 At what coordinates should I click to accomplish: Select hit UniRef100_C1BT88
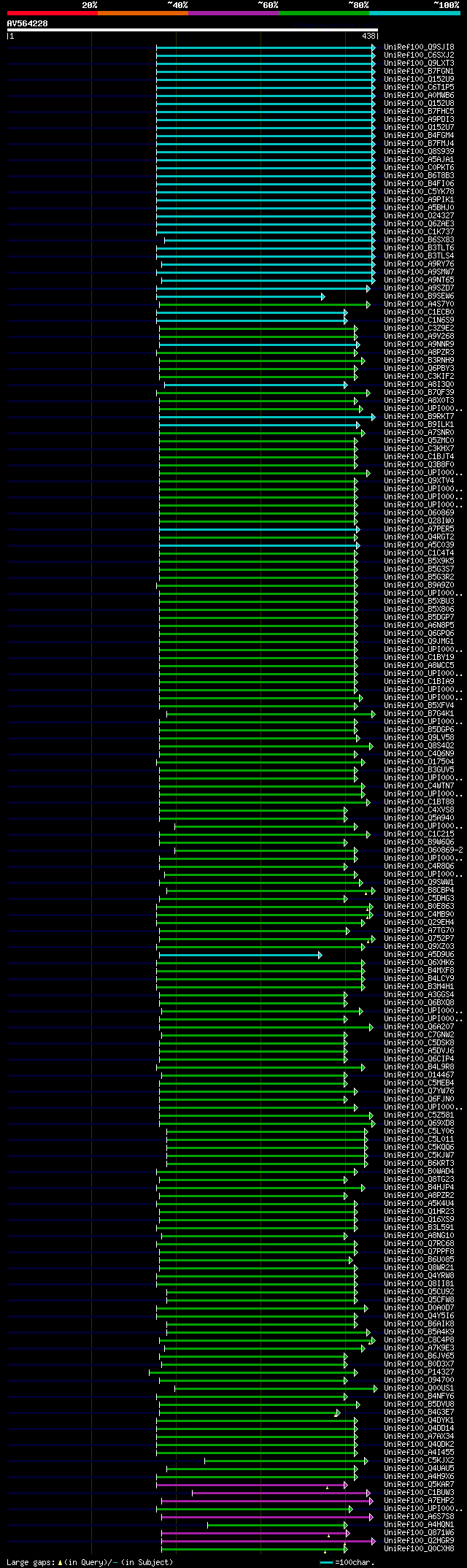pyautogui.click(x=419, y=802)
